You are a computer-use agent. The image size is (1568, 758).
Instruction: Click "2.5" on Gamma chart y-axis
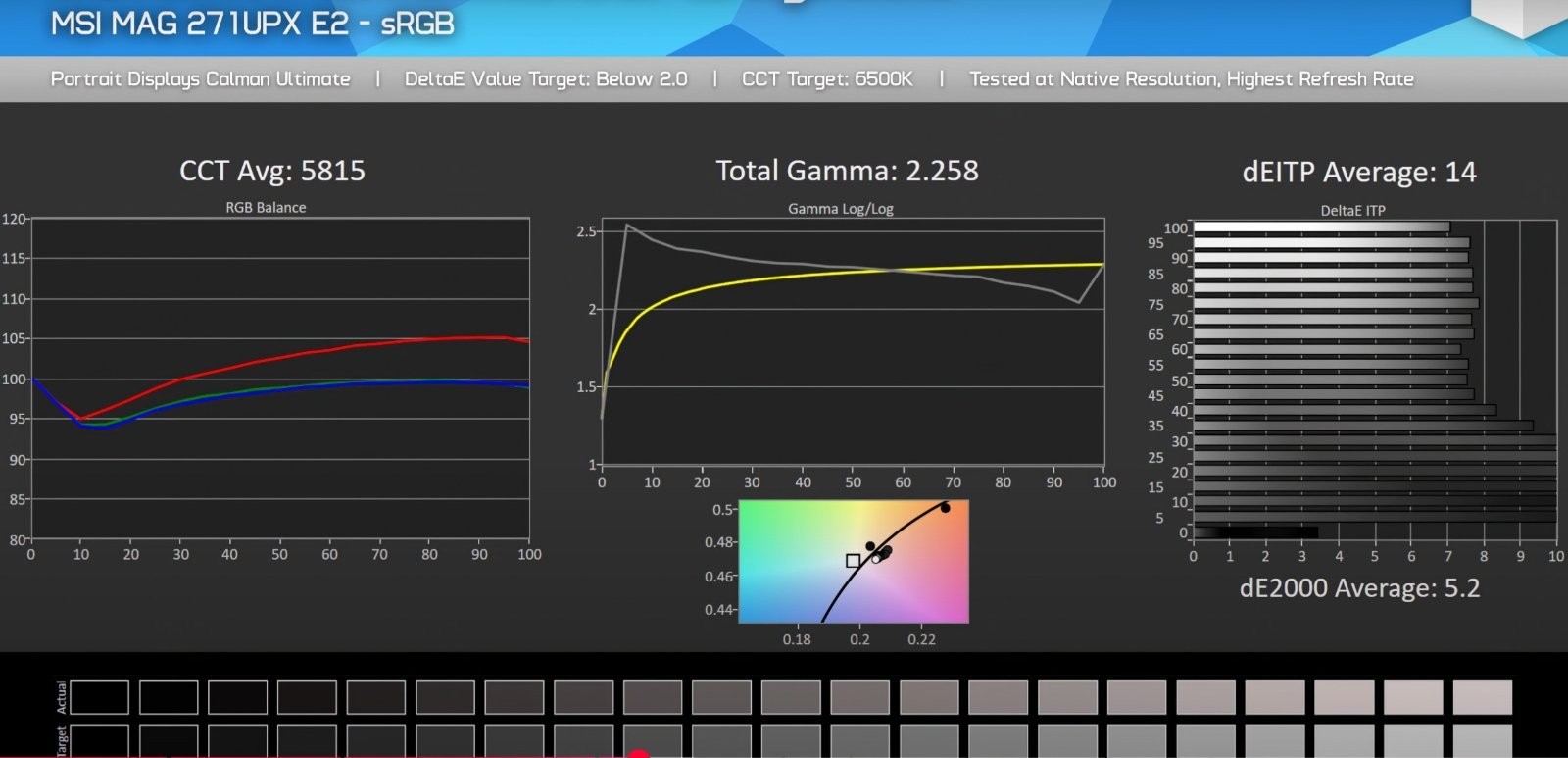tap(586, 231)
